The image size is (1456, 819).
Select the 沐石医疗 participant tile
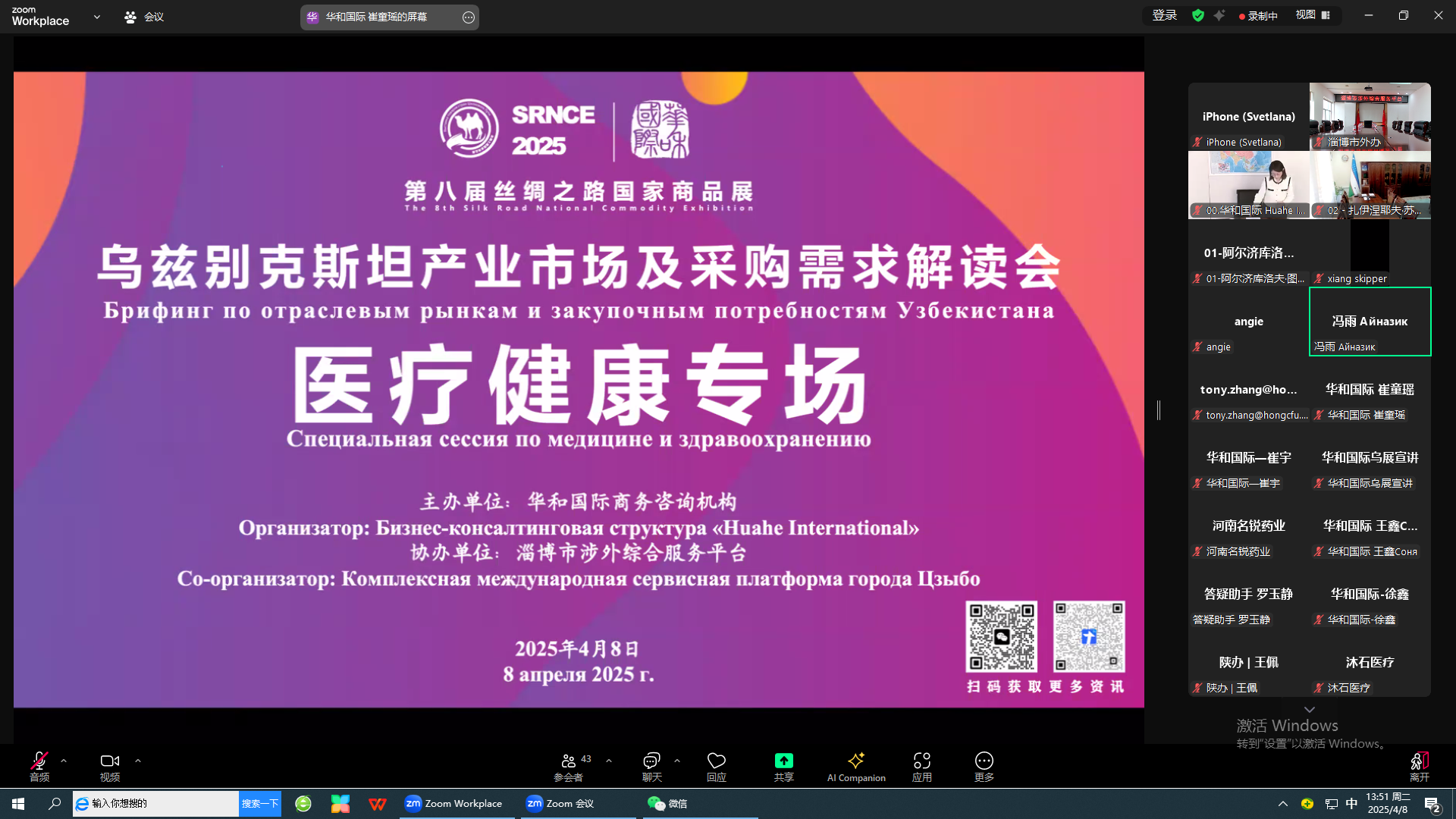[1370, 662]
